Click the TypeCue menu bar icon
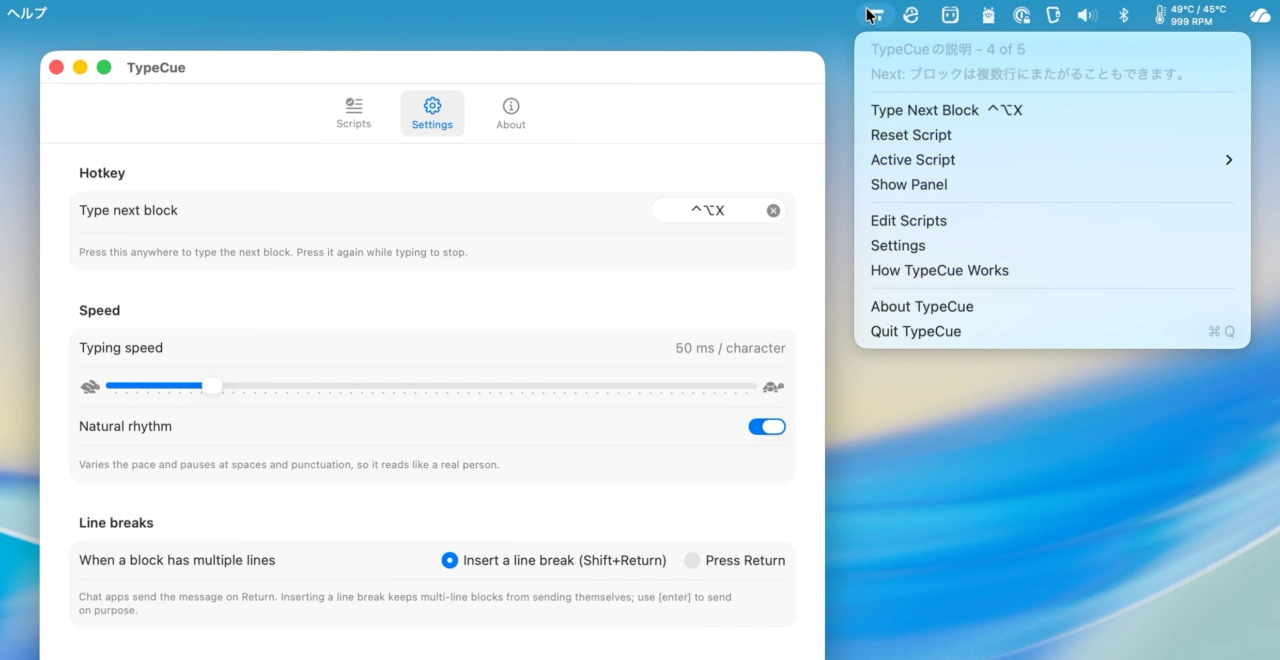 click(x=874, y=15)
